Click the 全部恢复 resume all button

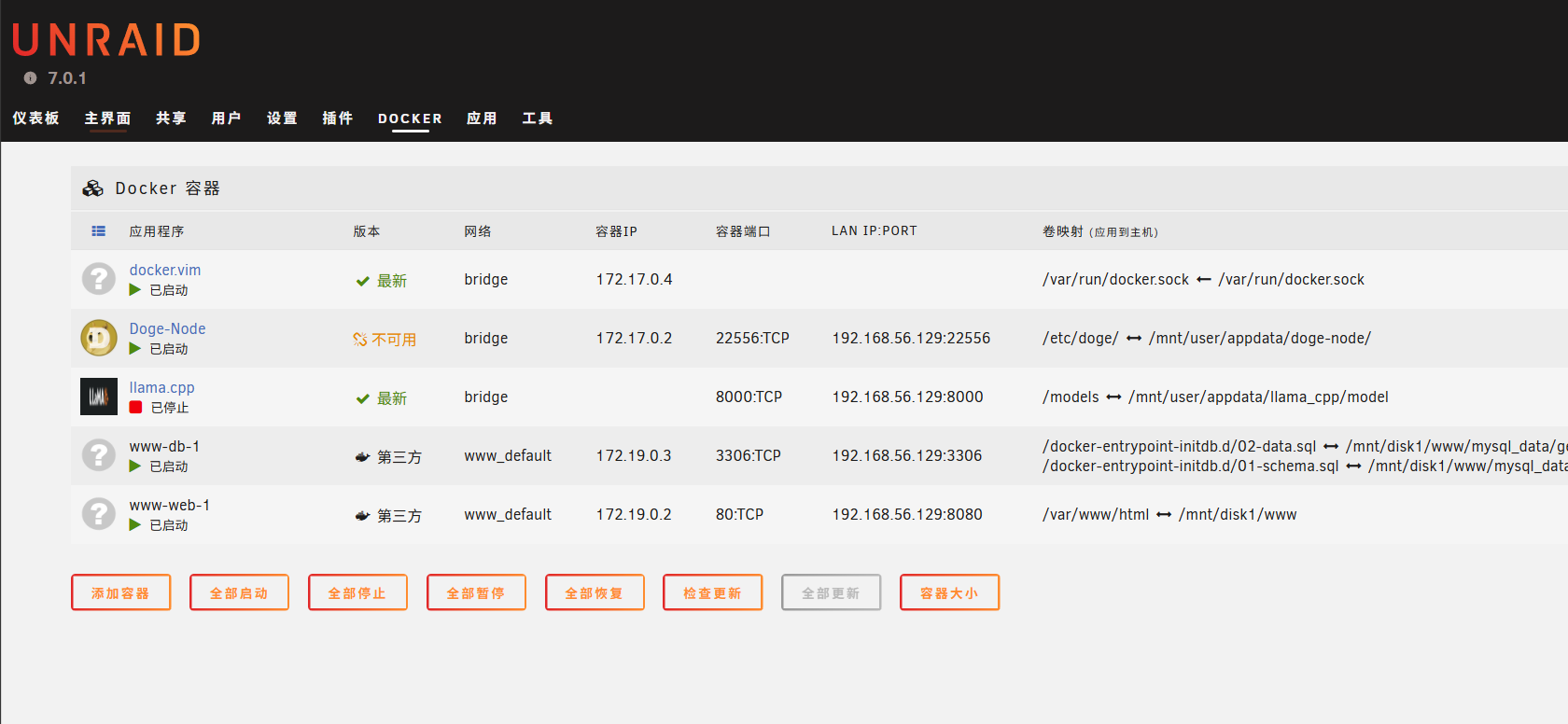coord(595,592)
